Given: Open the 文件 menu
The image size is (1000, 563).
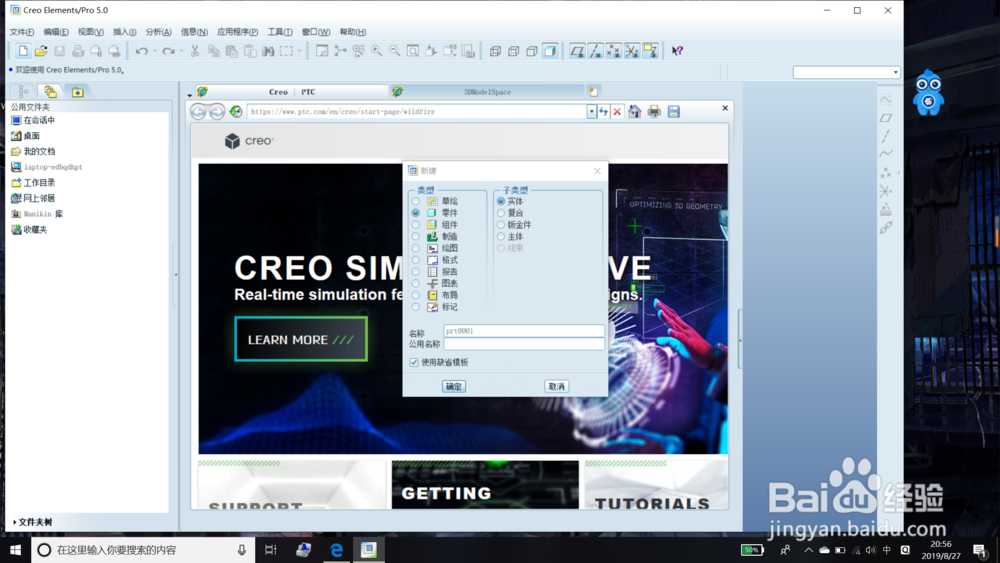Looking at the screenshot, I should point(22,32).
